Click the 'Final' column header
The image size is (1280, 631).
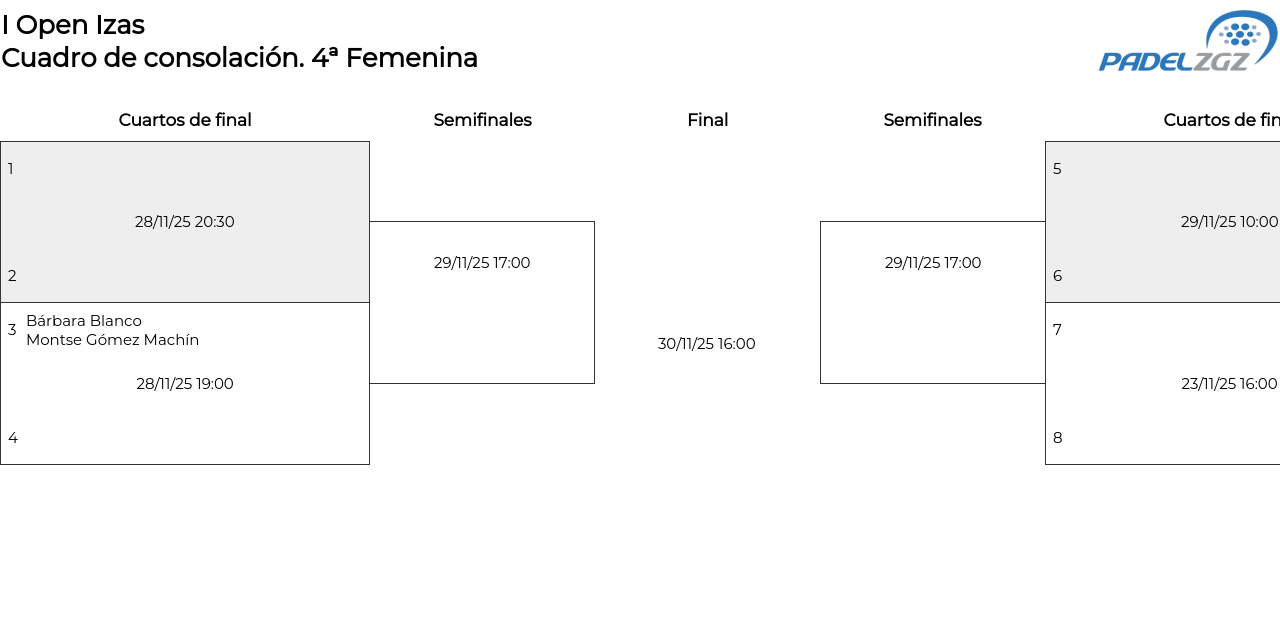tap(707, 120)
